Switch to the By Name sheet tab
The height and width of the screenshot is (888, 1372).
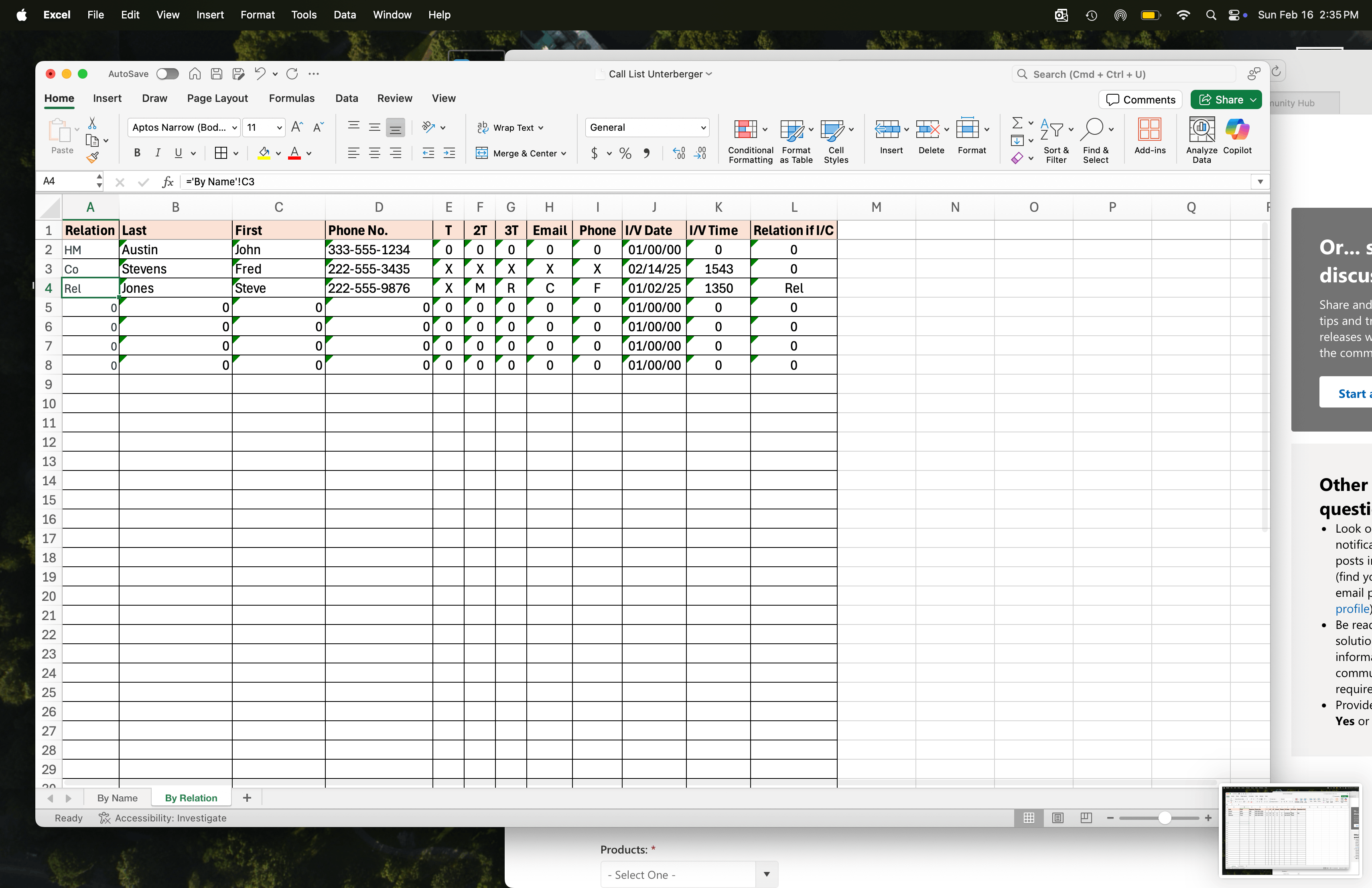[117, 798]
